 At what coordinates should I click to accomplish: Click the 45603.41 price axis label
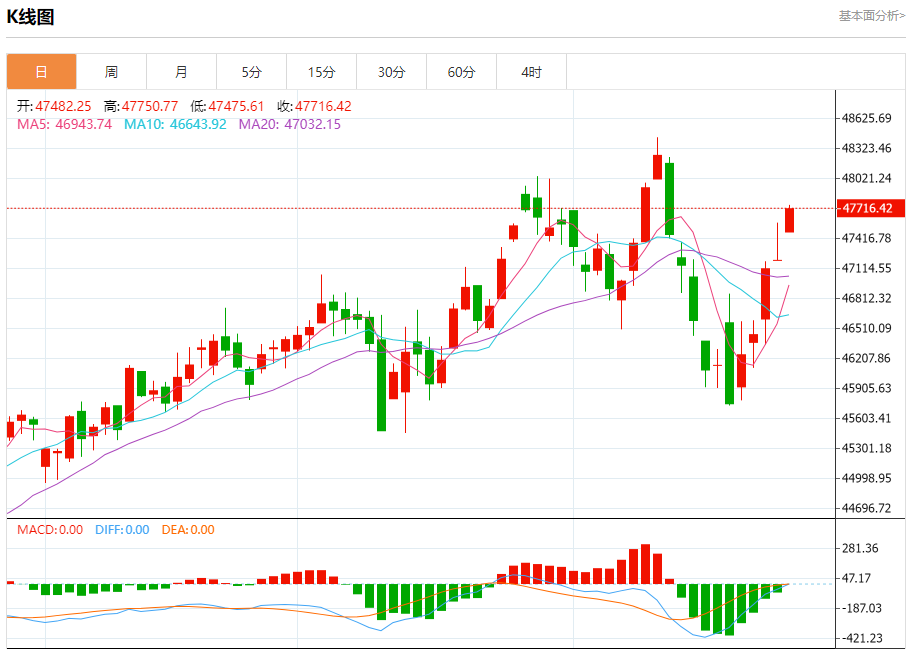[867, 418]
